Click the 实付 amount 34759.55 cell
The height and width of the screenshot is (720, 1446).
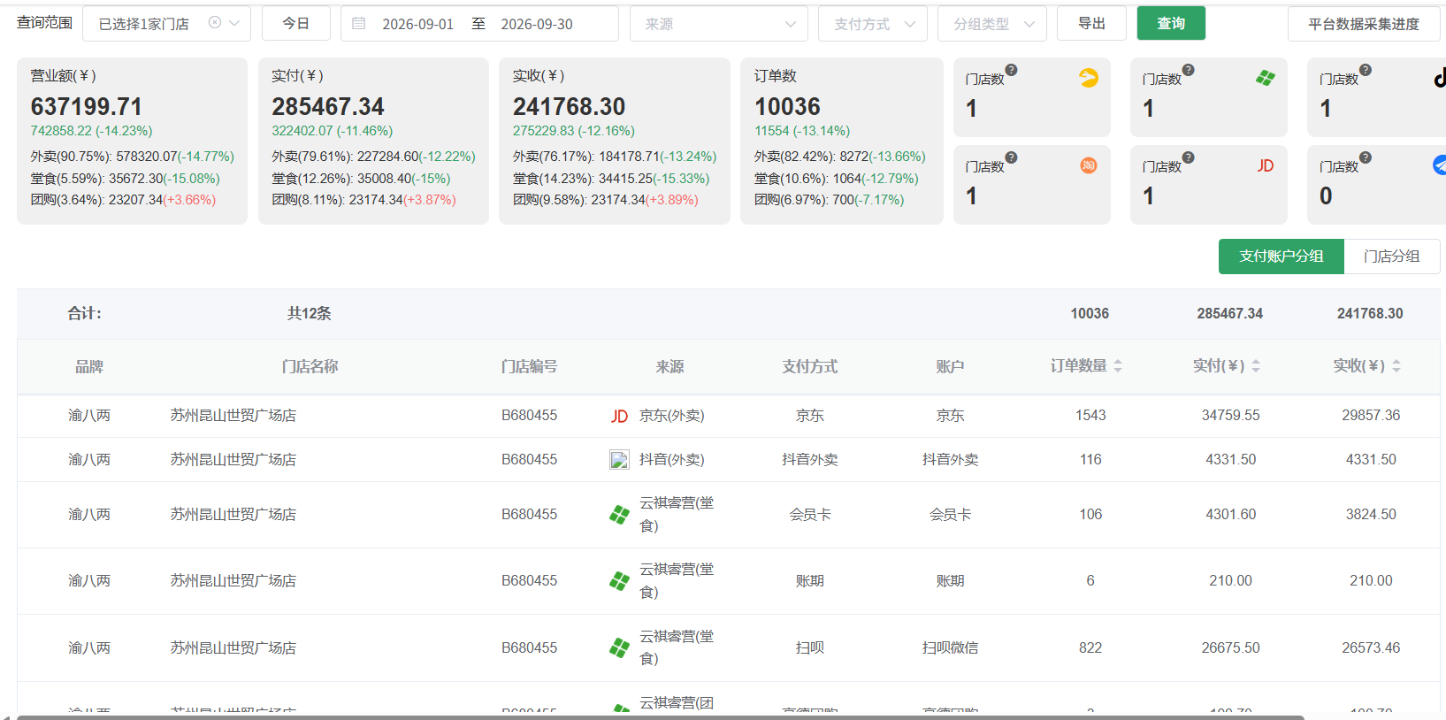1230,415
